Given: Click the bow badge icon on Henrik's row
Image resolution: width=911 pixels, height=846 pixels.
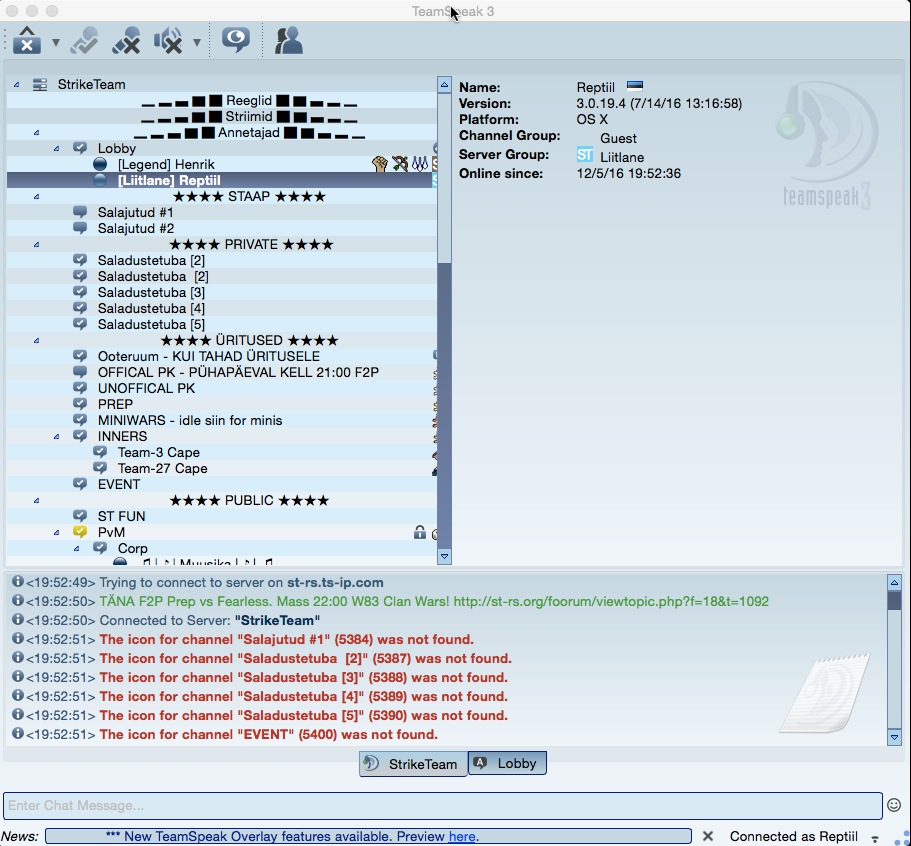Looking at the screenshot, I should click(400, 164).
